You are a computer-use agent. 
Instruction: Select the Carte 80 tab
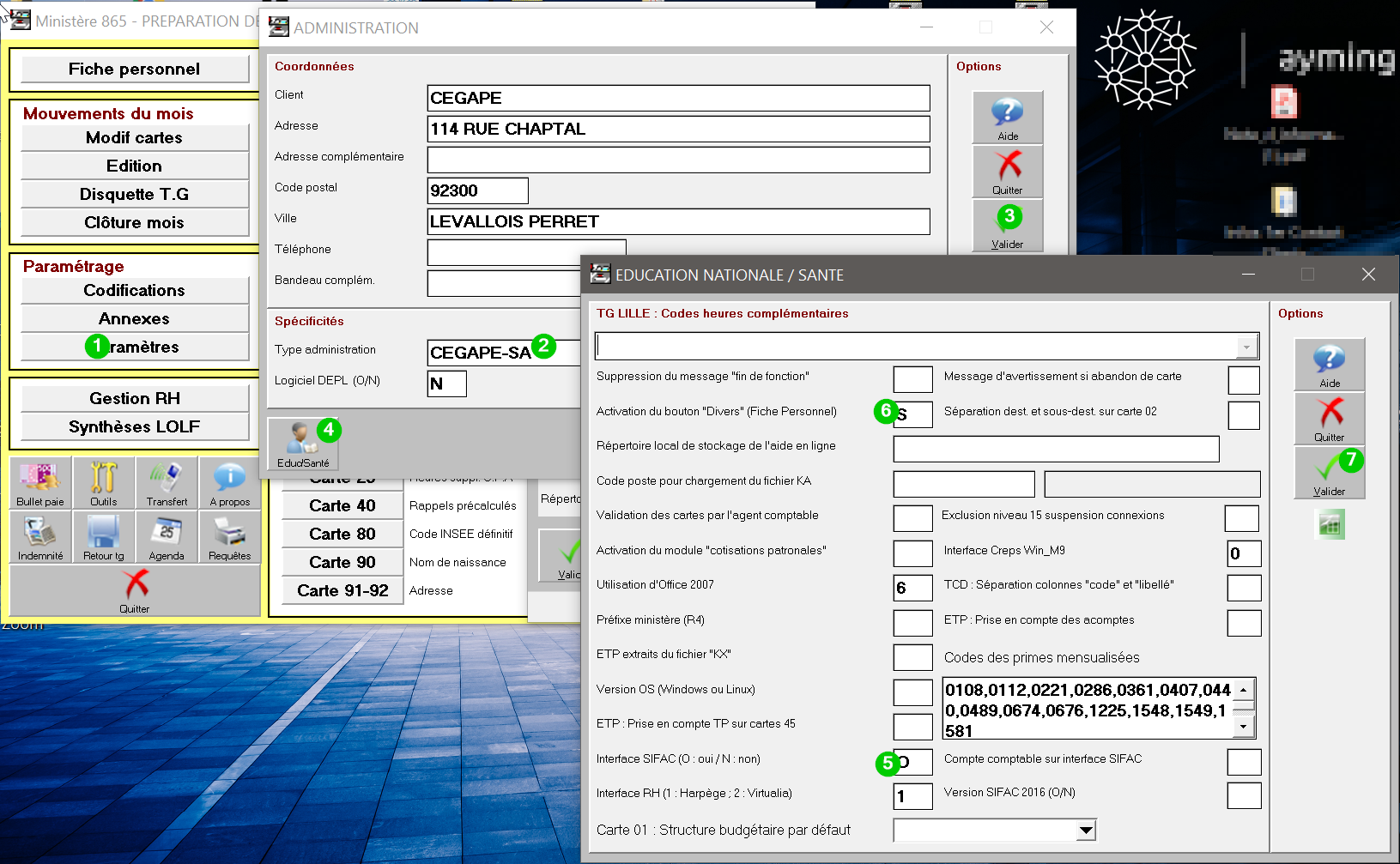[x=342, y=534]
